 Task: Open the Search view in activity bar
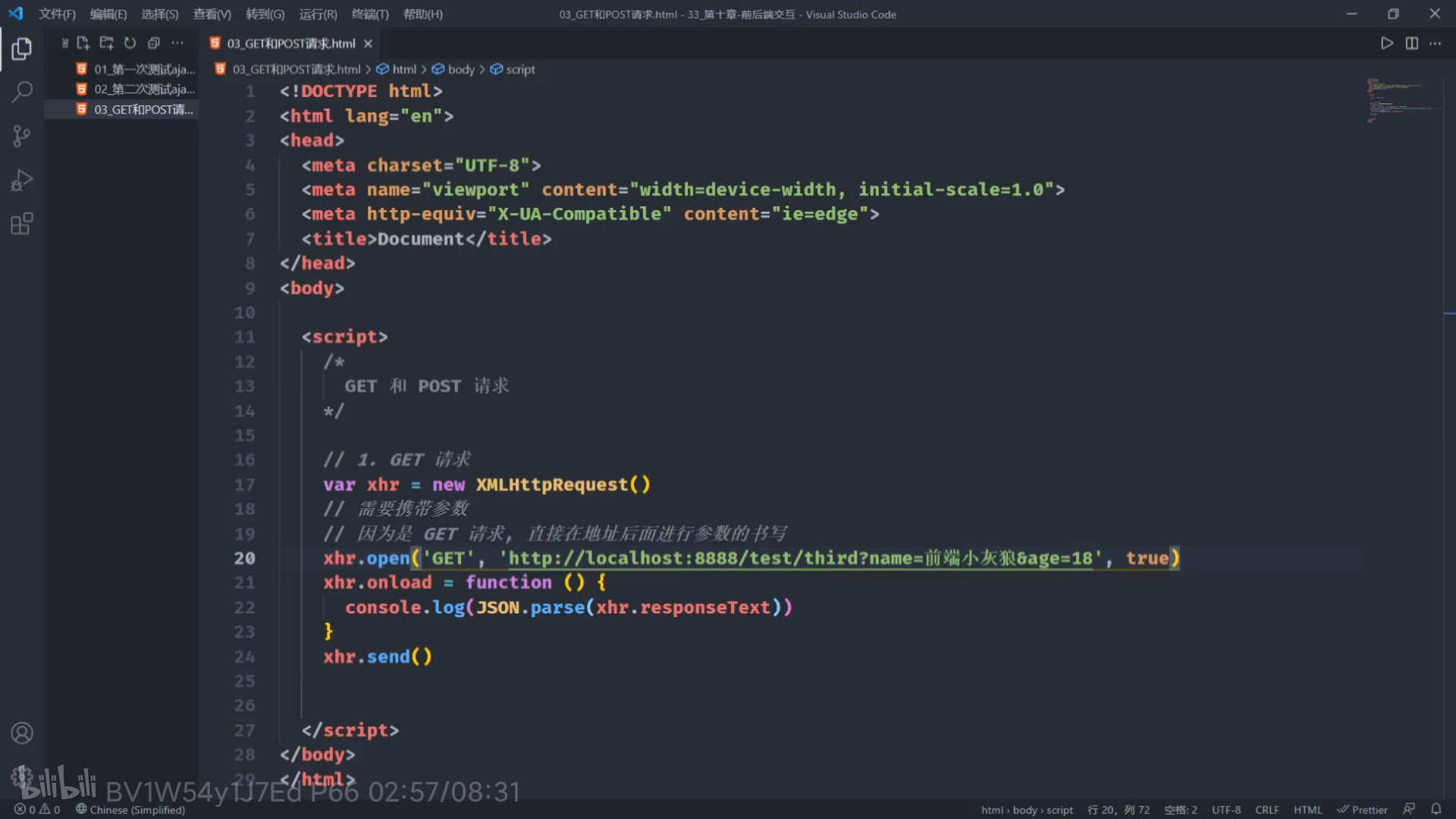(22, 93)
